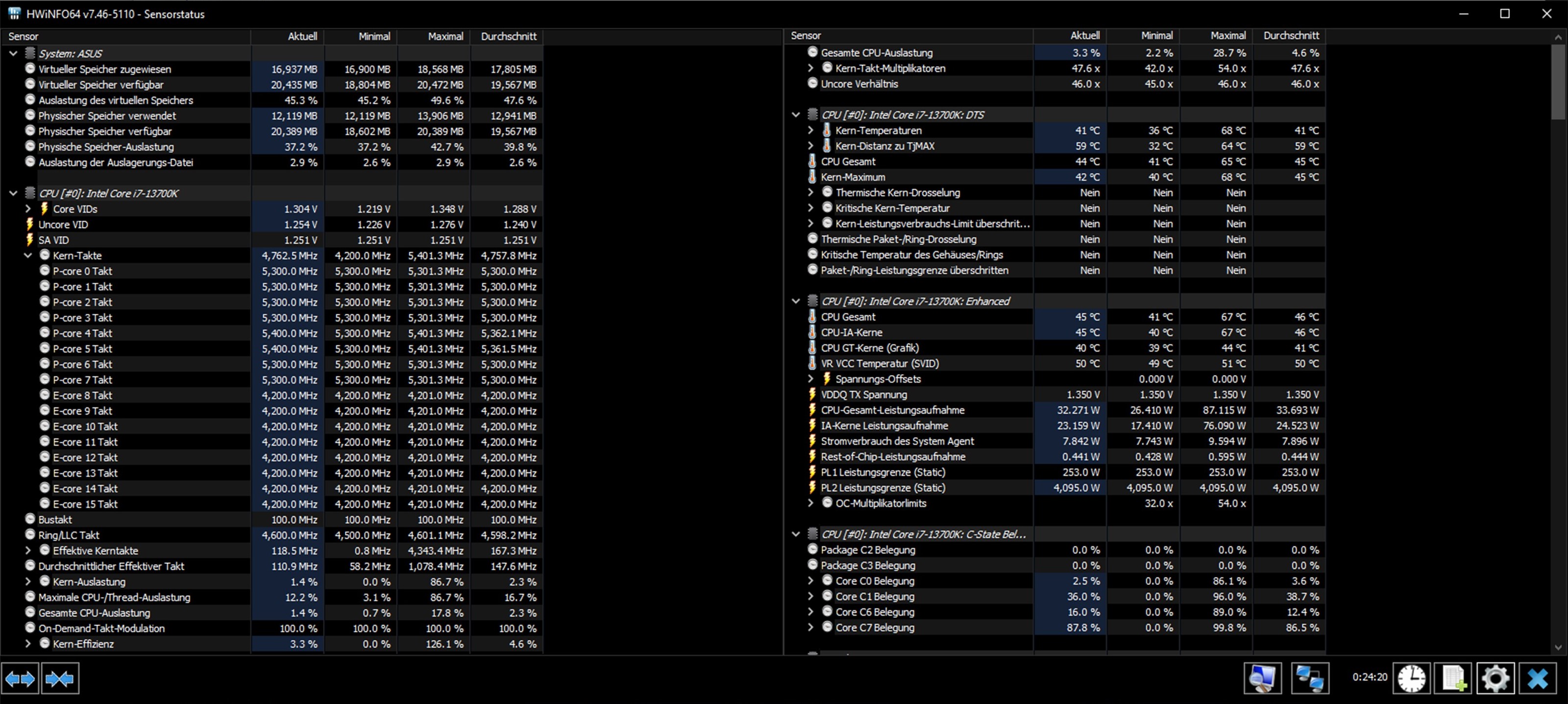The width and height of the screenshot is (1568, 704).
Task: Expand Core C0 Belegung row
Action: (x=811, y=580)
